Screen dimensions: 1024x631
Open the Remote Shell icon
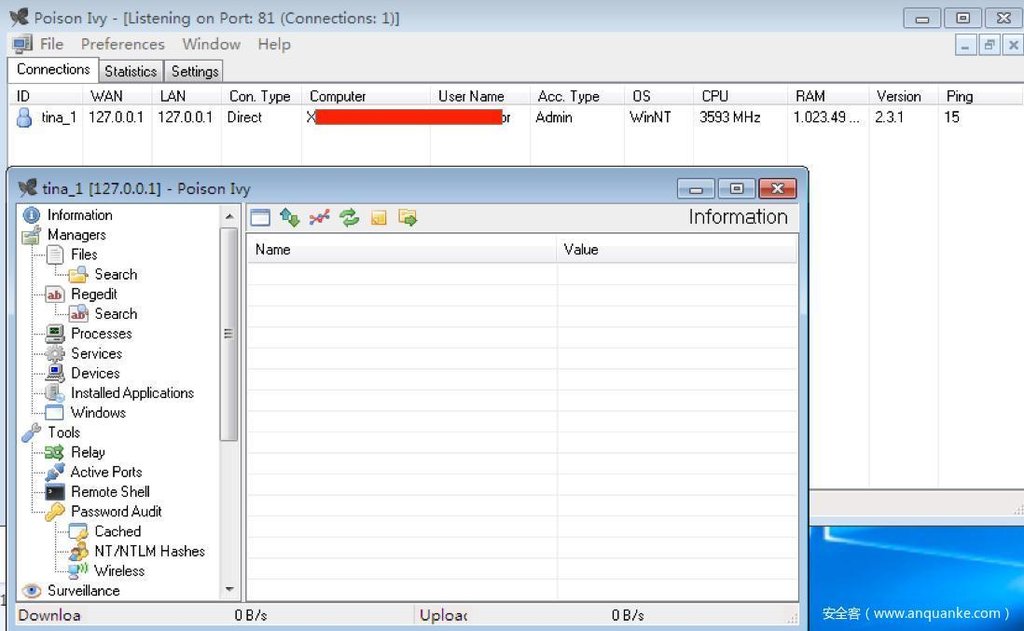pyautogui.click(x=56, y=492)
